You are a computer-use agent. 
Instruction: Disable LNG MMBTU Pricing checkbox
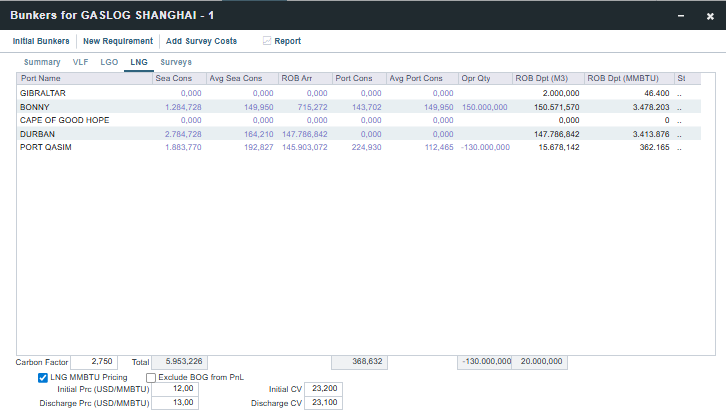coord(43,377)
